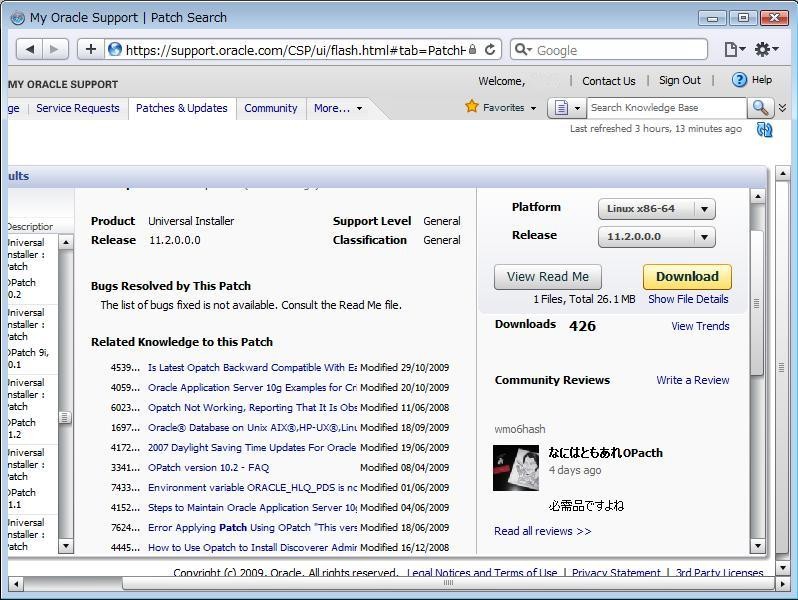Viewport: 798px width, 600px height.
Task: Open the search type dropdown arrow
Action: 577,108
